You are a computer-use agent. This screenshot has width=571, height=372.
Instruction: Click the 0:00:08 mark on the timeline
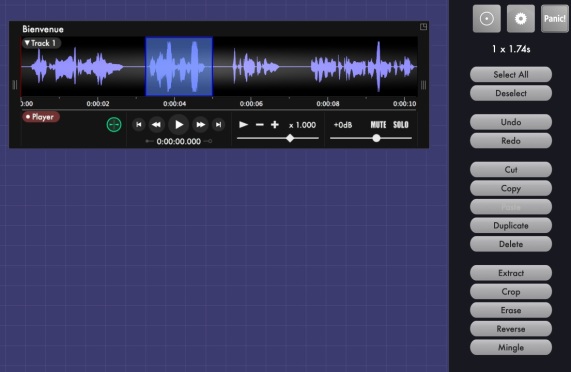point(328,104)
